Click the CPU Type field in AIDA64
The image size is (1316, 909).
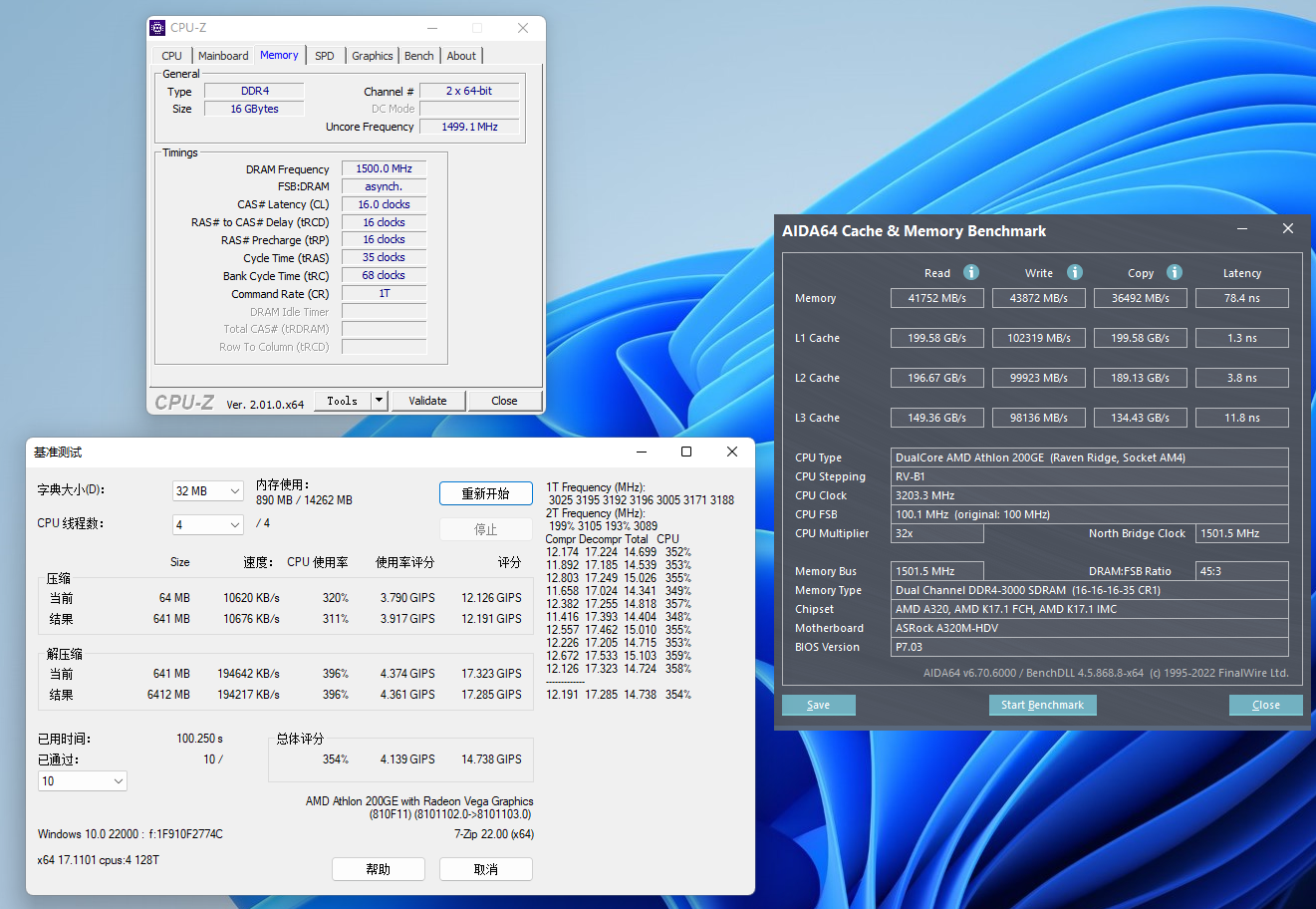tap(1090, 457)
